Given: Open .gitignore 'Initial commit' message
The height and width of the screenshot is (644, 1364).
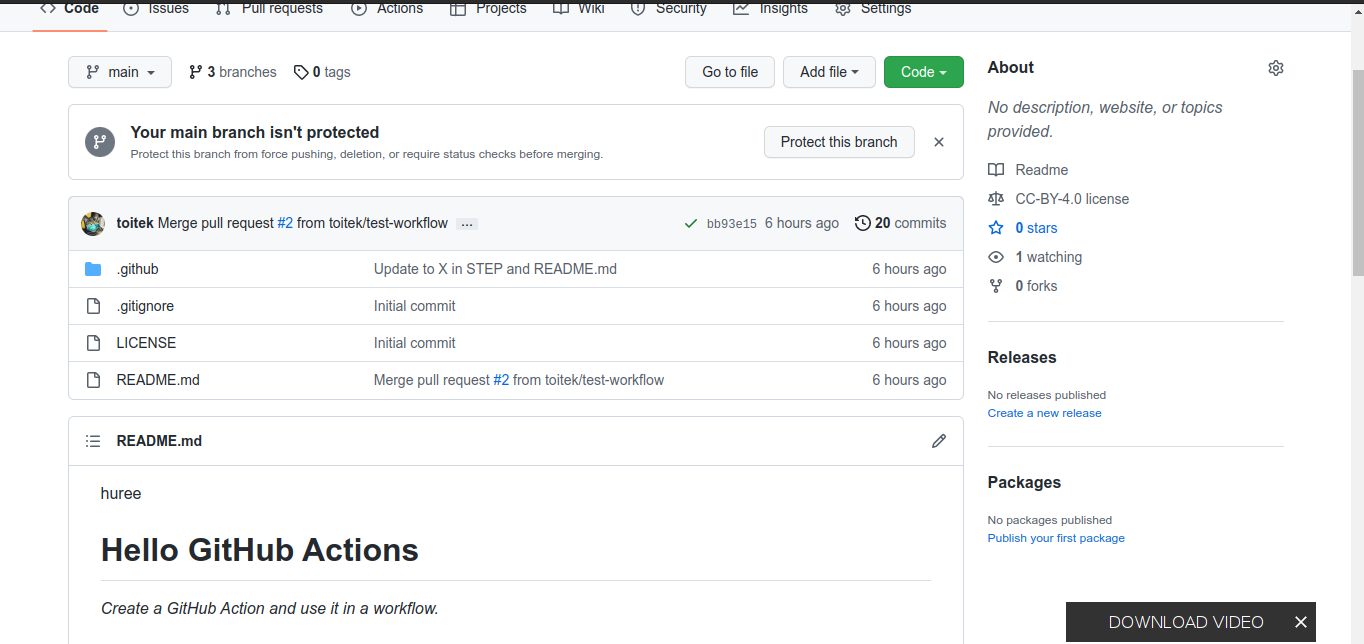Looking at the screenshot, I should pyautogui.click(x=414, y=306).
